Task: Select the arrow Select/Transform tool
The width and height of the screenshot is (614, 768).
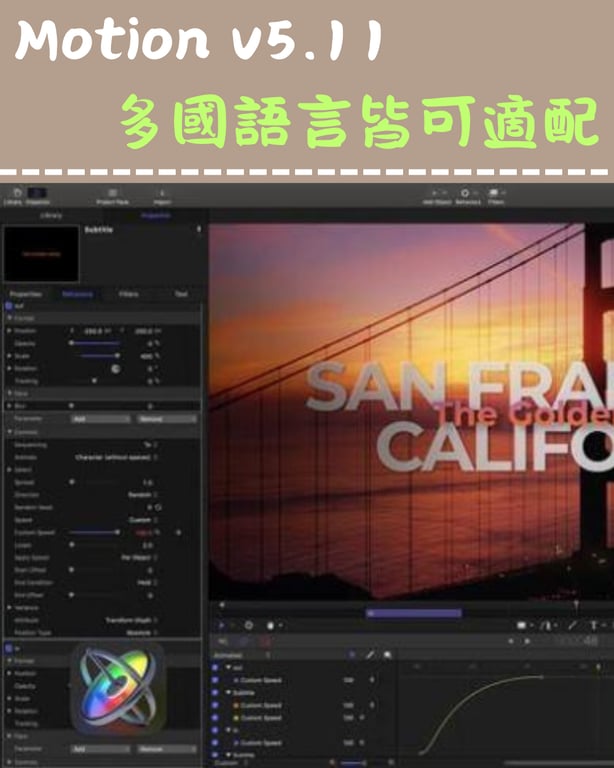Action: tap(221, 625)
